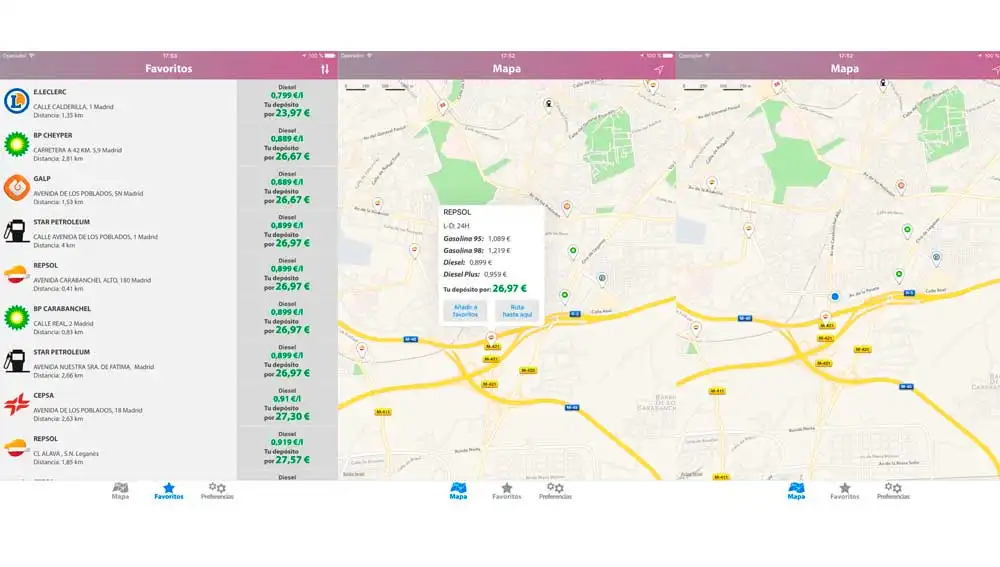Select the E.Leclerc station logo
Image resolution: width=1000 pixels, height=567 pixels.
[17, 101]
